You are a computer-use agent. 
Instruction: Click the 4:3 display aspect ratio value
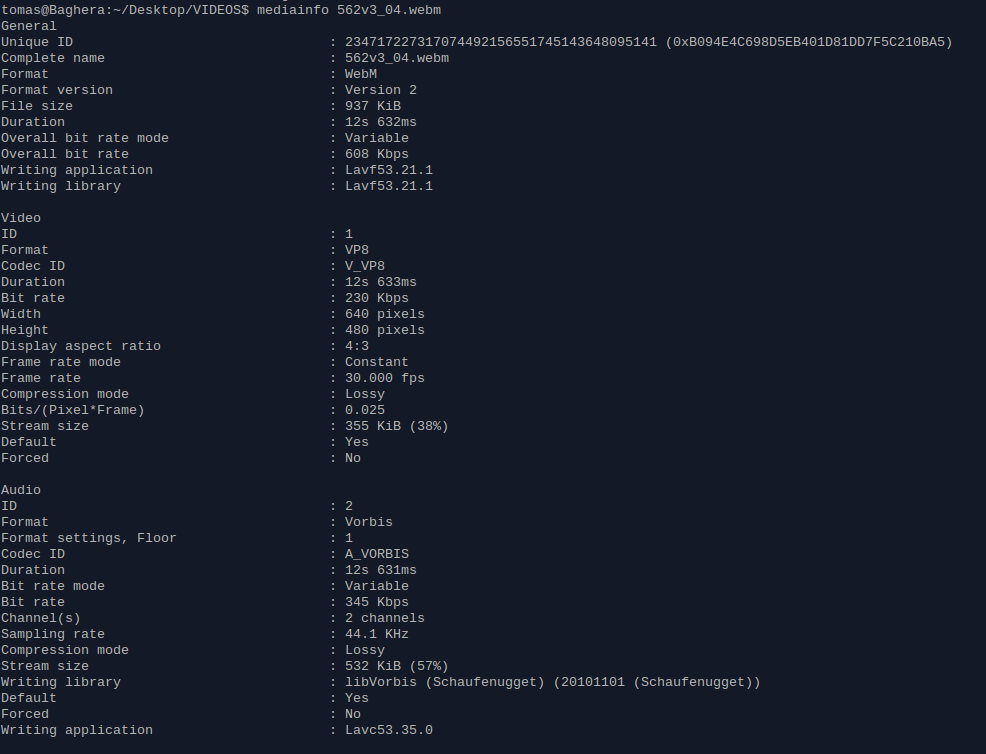(x=357, y=346)
